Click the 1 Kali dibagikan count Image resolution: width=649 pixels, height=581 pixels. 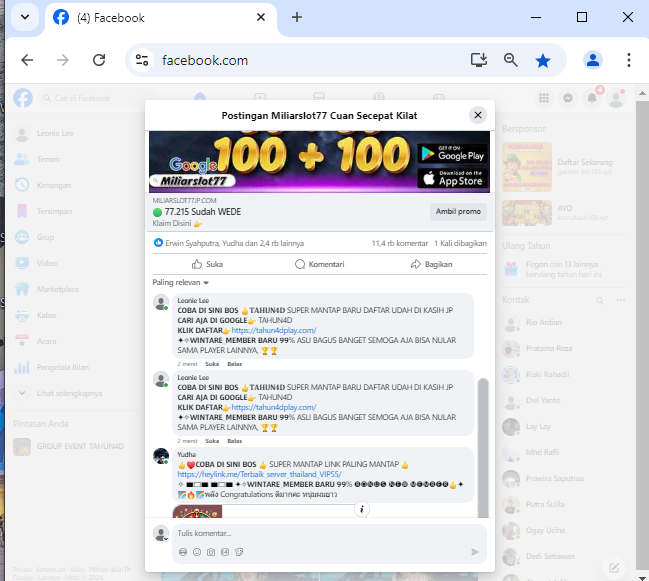pyautogui.click(x=460, y=243)
